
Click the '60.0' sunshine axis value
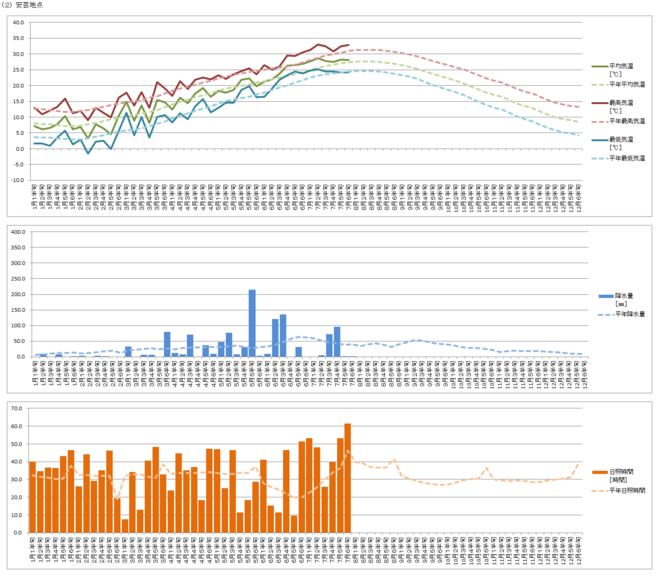coord(16,426)
